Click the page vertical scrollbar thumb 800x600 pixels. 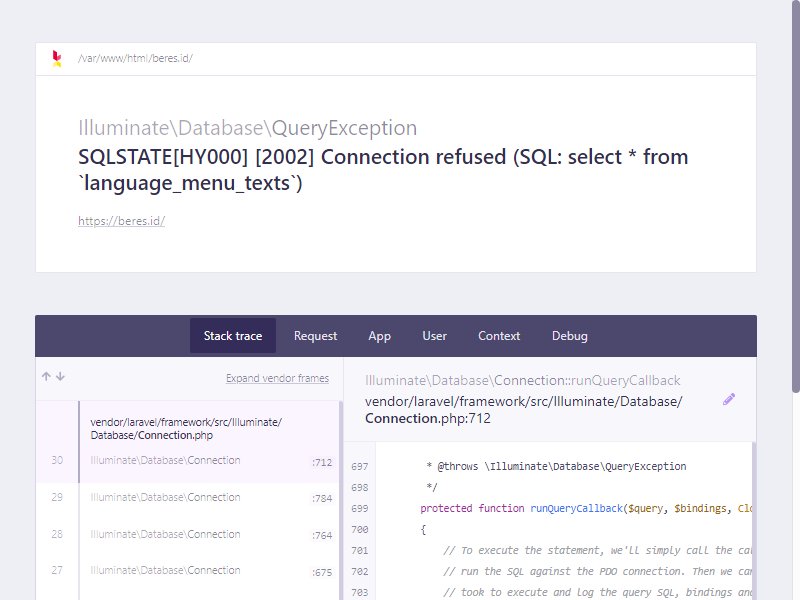(x=795, y=196)
